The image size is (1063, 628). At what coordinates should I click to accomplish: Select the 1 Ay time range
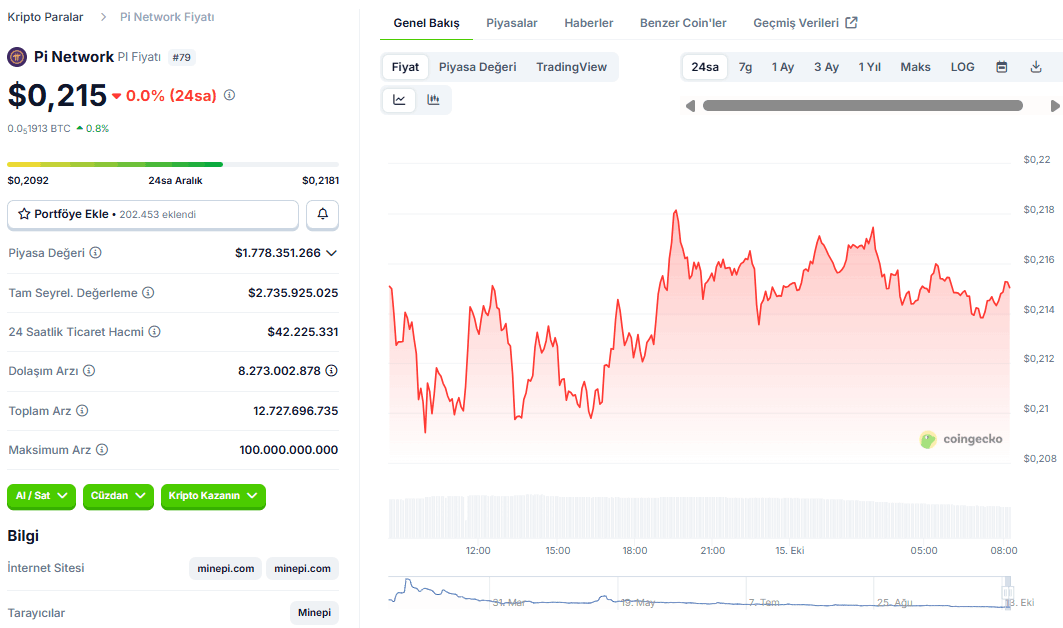[782, 67]
